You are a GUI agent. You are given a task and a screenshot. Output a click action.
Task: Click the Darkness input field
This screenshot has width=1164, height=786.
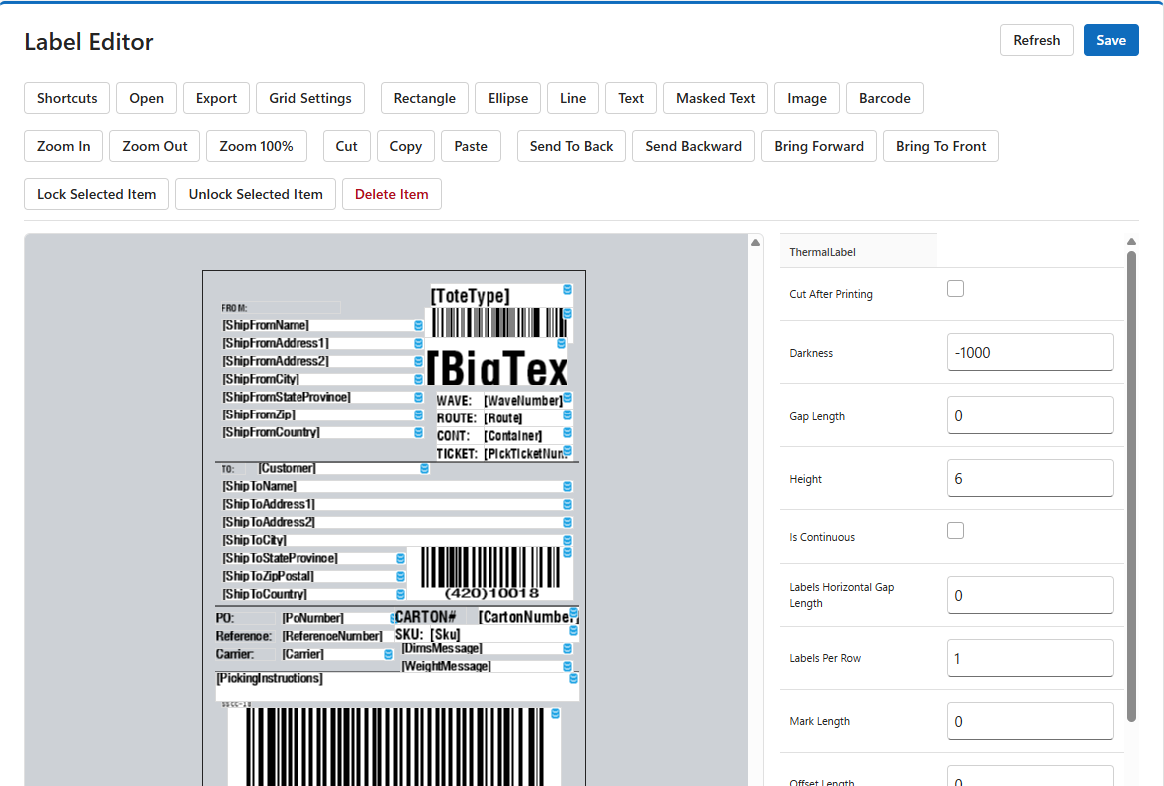click(1030, 353)
